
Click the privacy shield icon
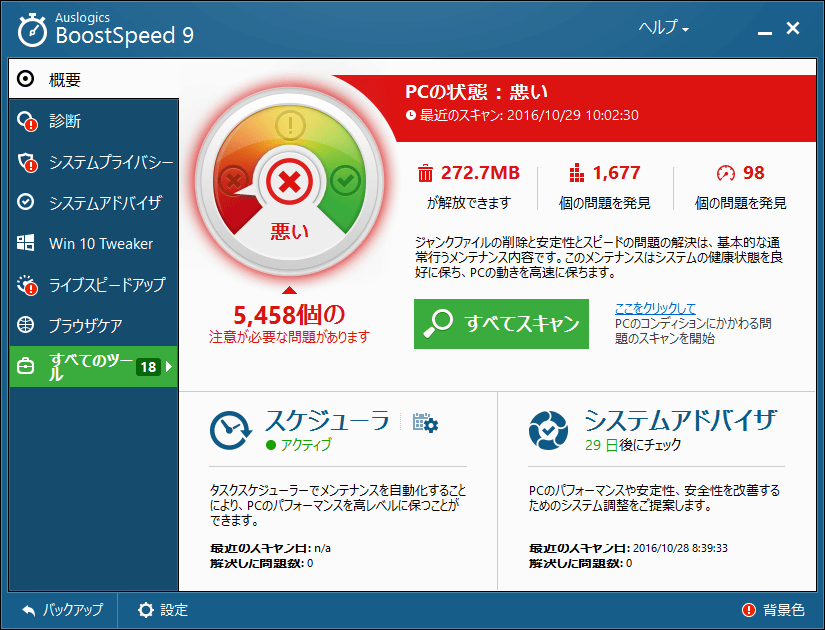click(27, 162)
